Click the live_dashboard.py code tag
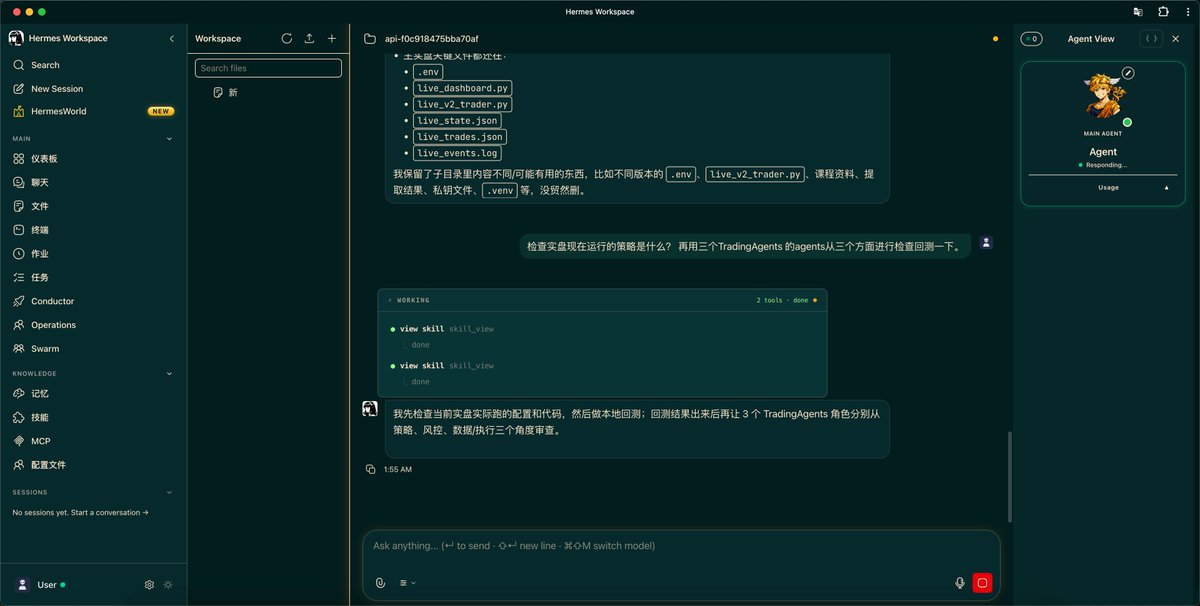The width and height of the screenshot is (1200, 606). click(x=462, y=88)
